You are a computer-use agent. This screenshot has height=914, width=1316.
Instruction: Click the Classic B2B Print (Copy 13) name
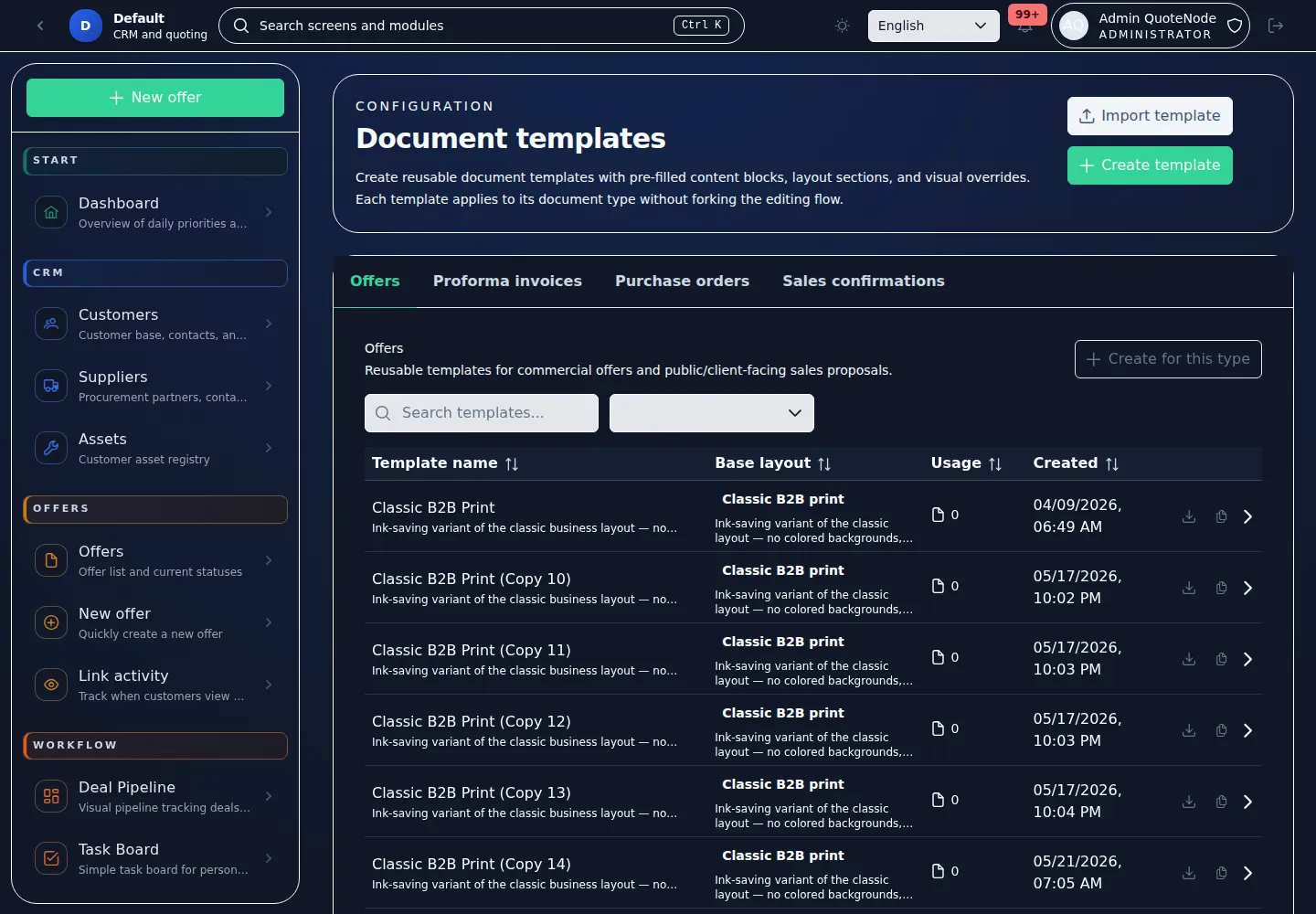click(x=471, y=792)
